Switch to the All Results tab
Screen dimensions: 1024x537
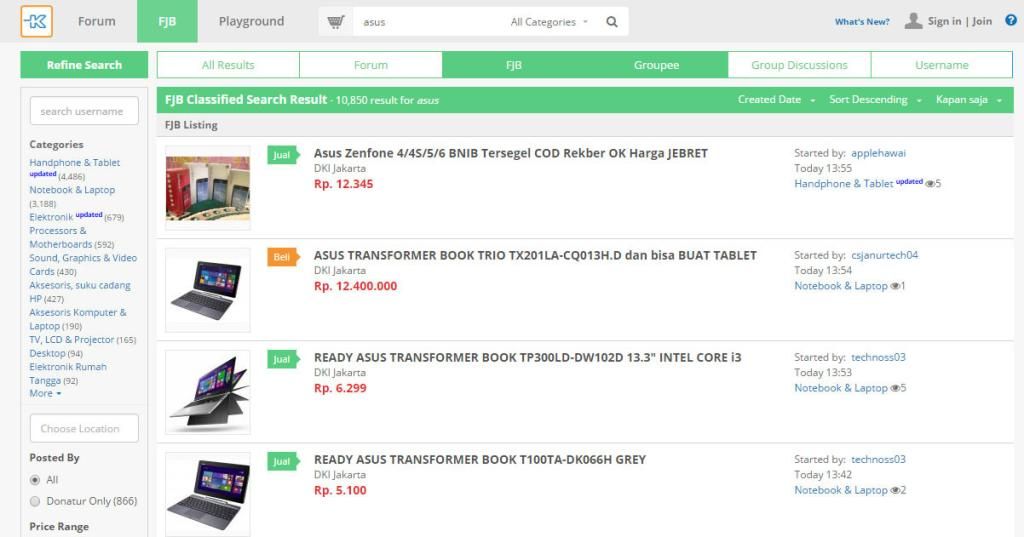click(x=228, y=65)
